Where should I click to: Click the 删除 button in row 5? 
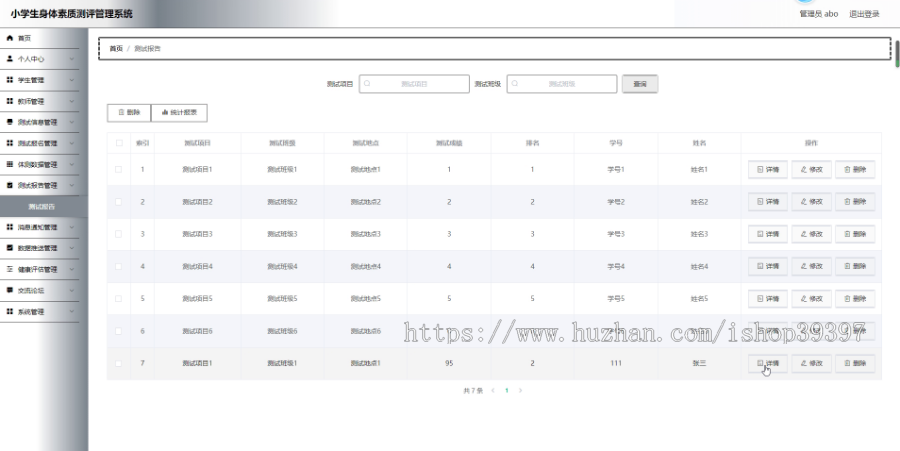[855, 298]
